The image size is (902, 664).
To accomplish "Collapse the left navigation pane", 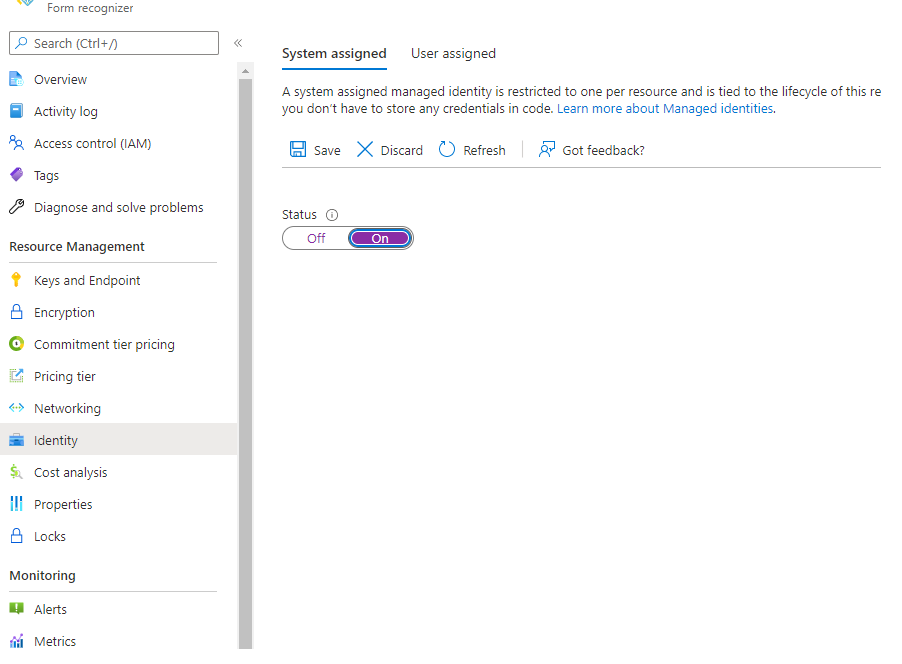I will pyautogui.click(x=238, y=43).
